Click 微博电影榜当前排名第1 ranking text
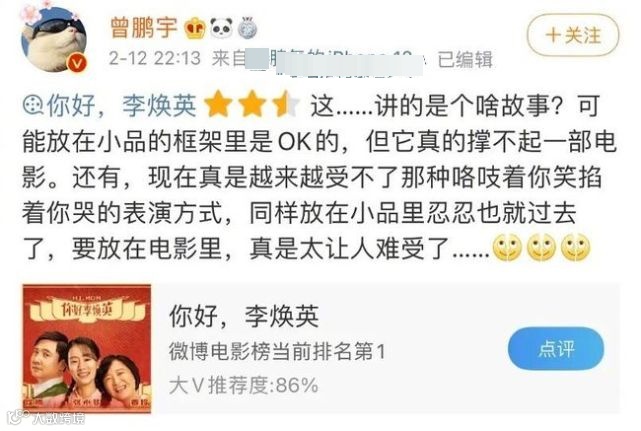The height and width of the screenshot is (431, 641). 277,351
